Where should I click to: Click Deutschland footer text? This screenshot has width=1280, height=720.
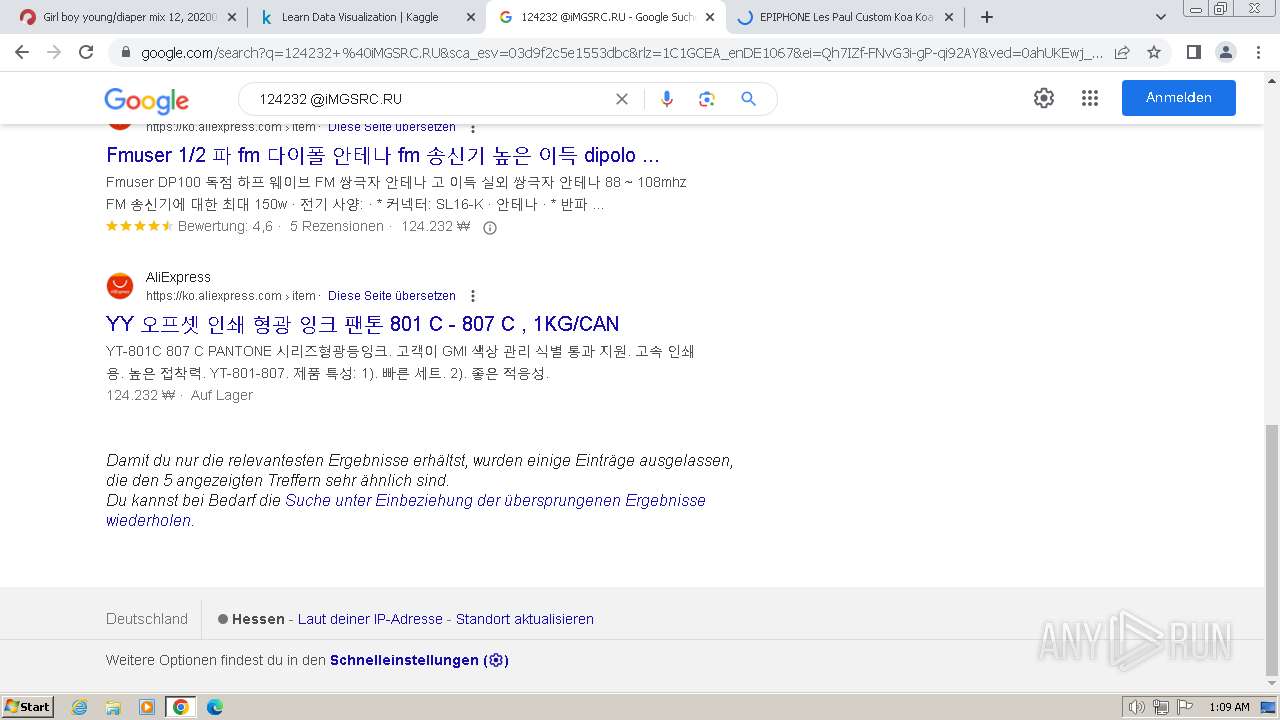[x=147, y=619]
